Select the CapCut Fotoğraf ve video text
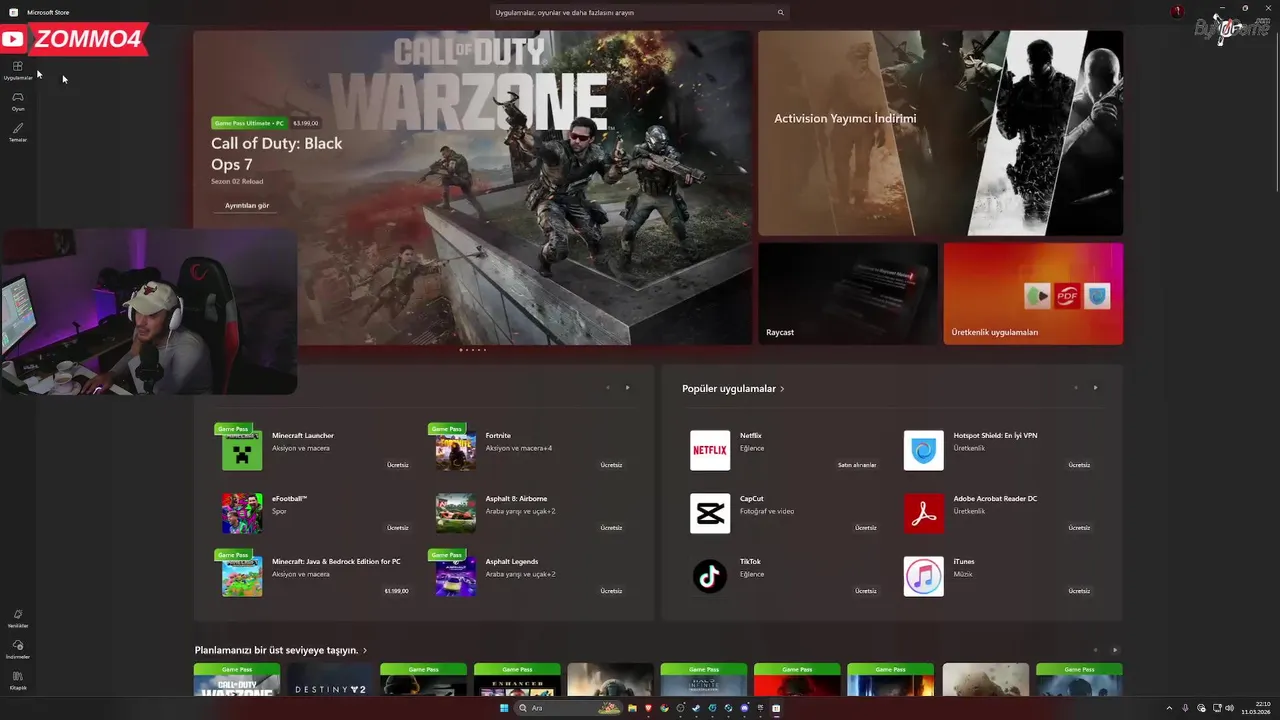This screenshot has height=720, width=1280. (767, 511)
